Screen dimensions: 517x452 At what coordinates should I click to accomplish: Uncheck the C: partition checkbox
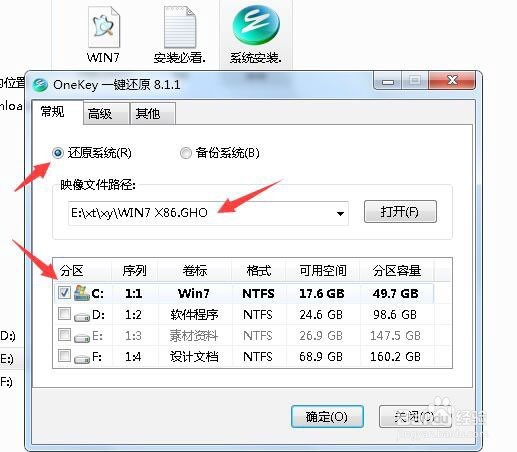[64, 293]
